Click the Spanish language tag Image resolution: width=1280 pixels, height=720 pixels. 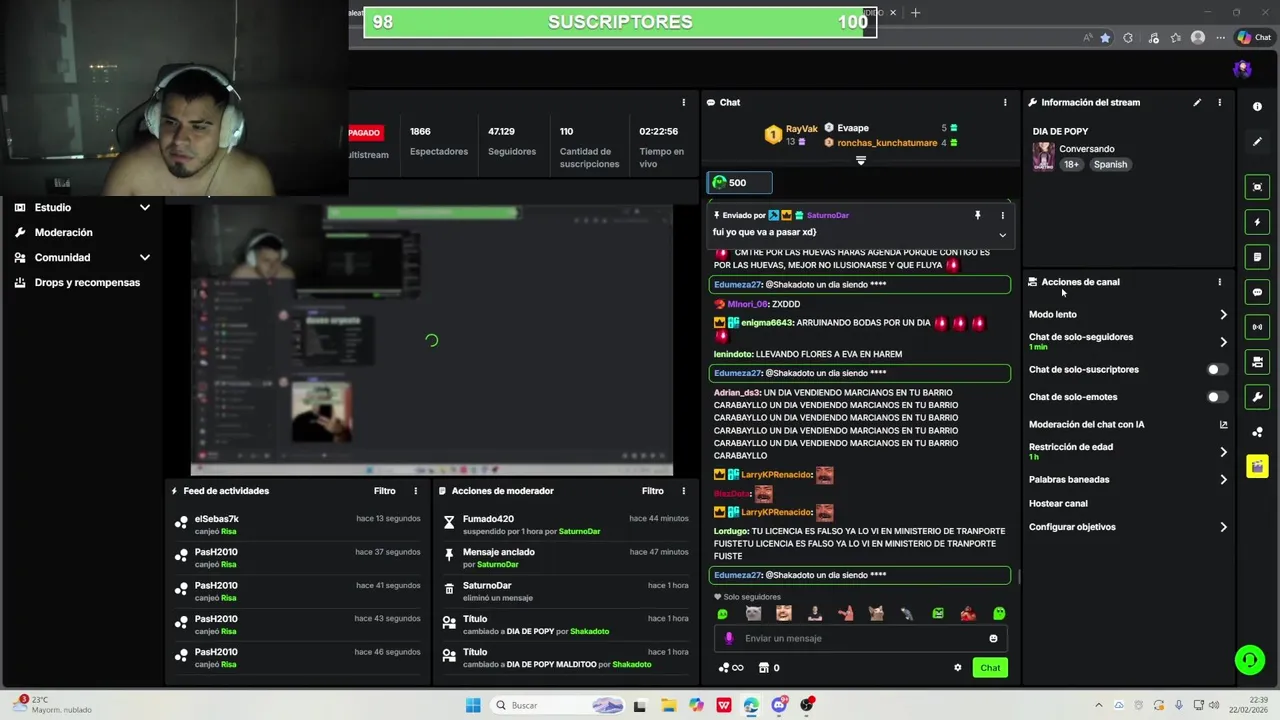[1110, 164]
